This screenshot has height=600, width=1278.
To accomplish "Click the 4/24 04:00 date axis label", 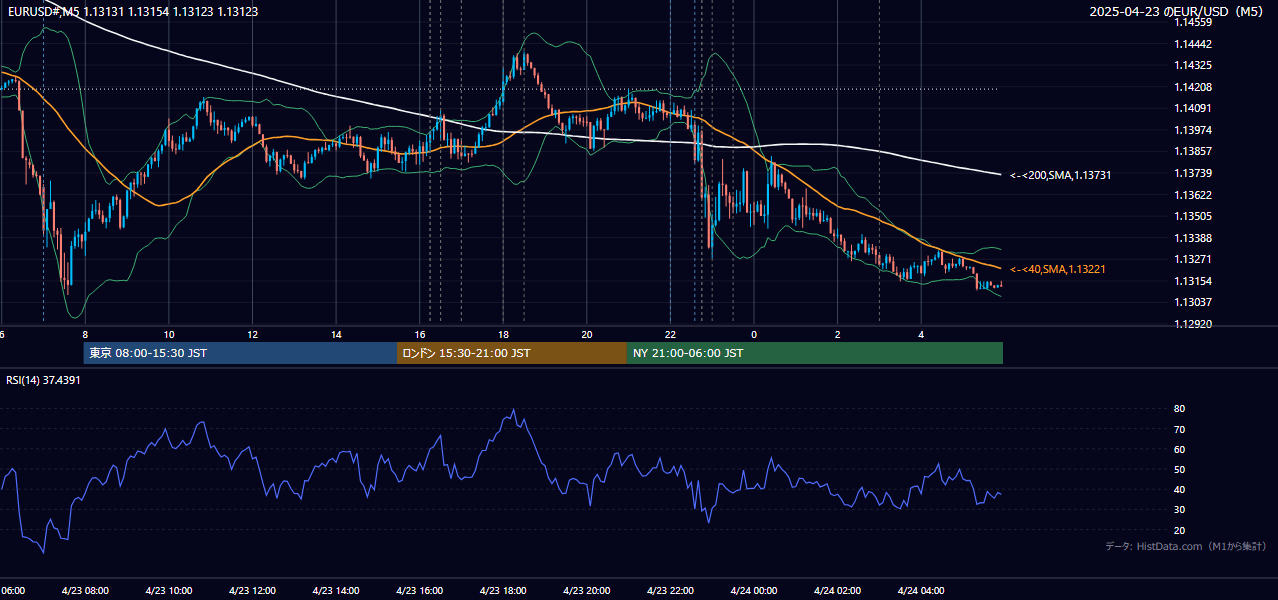I will (x=921, y=591).
